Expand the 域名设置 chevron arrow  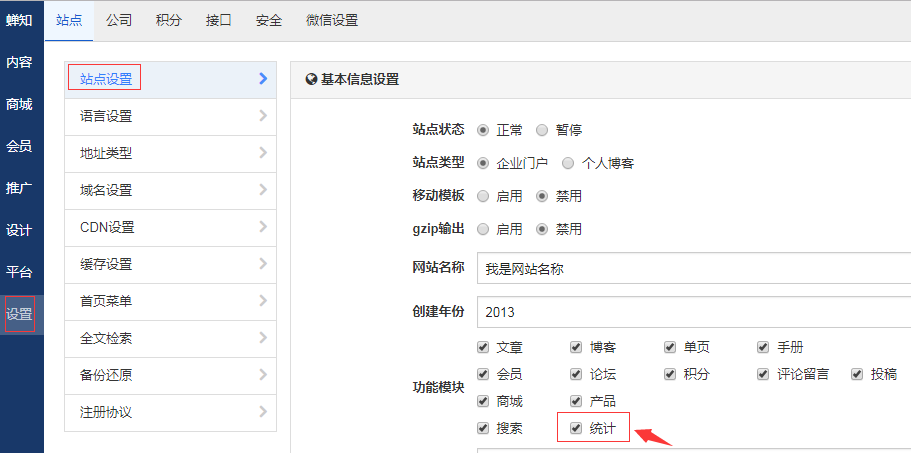click(263, 189)
